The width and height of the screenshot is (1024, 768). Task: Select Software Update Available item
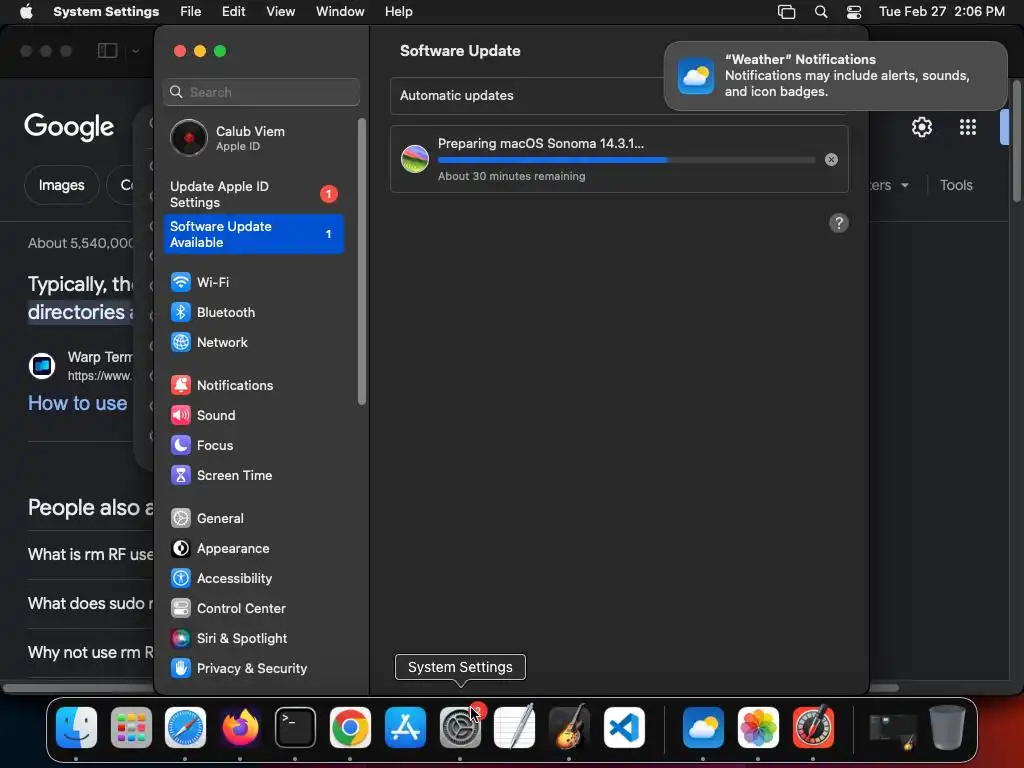tap(253, 234)
